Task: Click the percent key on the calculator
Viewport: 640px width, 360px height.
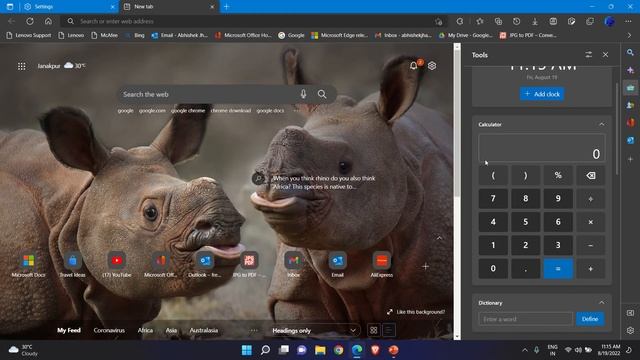Action: coord(558,176)
